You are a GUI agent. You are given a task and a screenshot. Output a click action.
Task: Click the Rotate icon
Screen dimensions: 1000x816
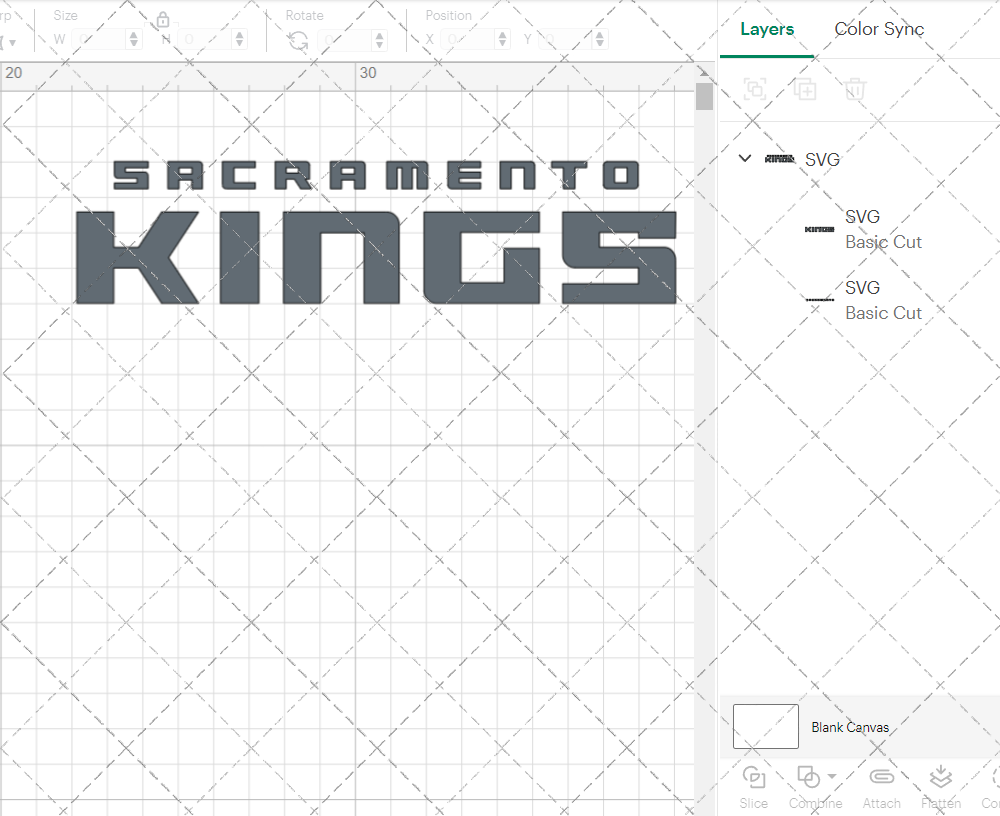(298, 41)
